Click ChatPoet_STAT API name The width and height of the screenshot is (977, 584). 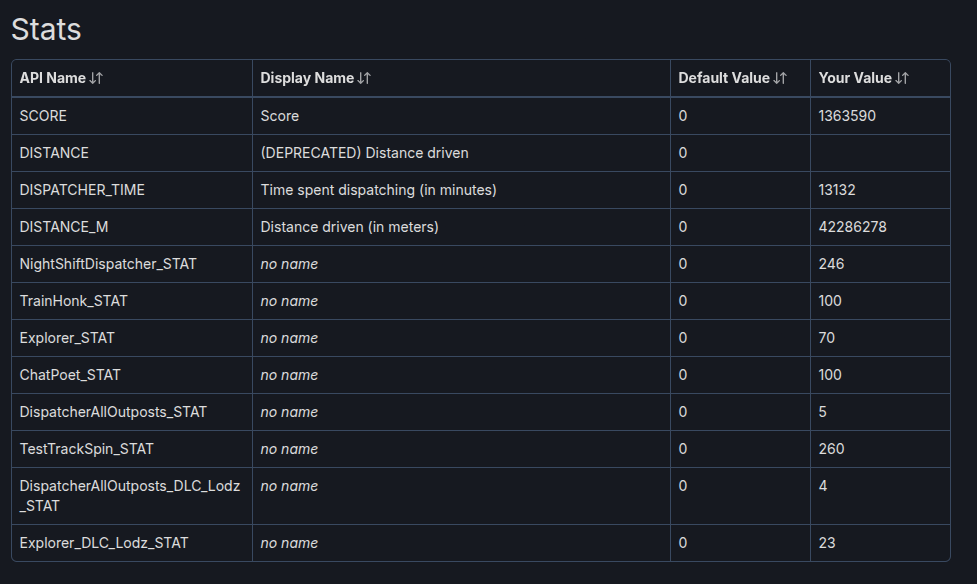[x=70, y=375]
